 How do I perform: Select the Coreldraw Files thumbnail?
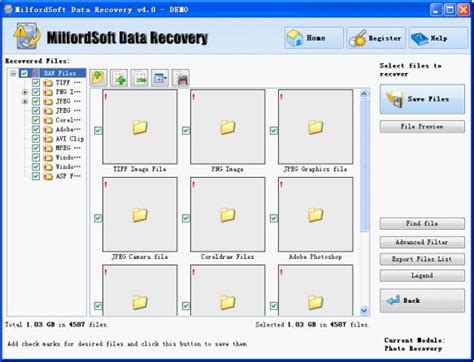click(228, 214)
